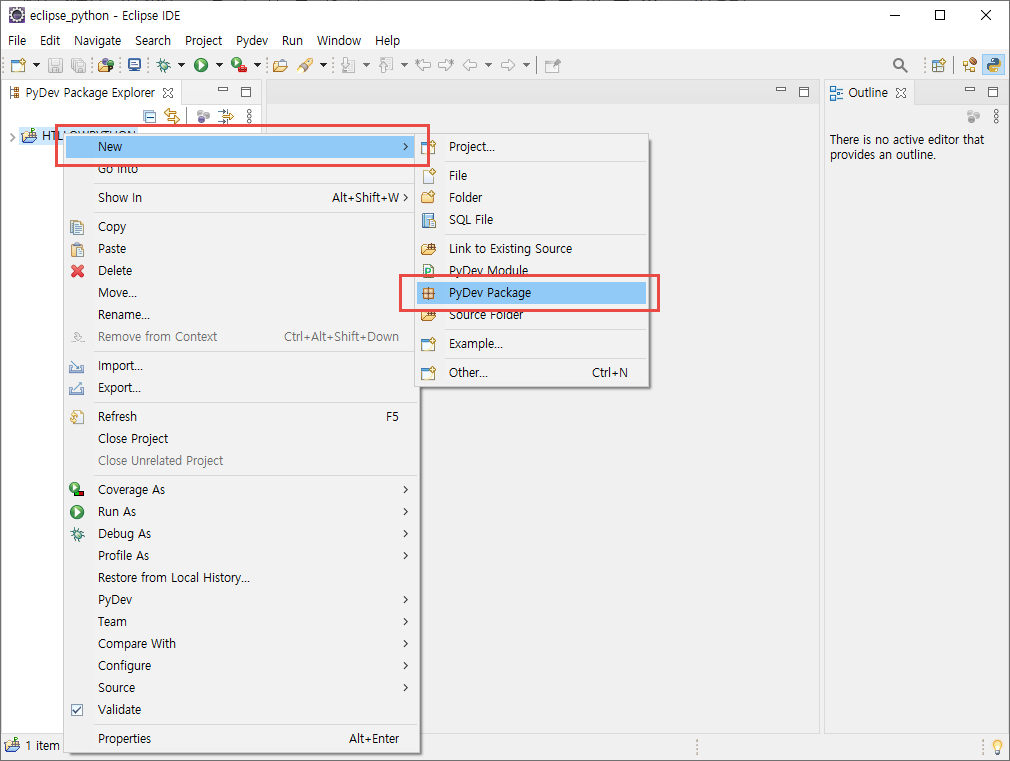This screenshot has height=761, width=1010.
Task: Select Export... from context menu
Action: click(242, 388)
